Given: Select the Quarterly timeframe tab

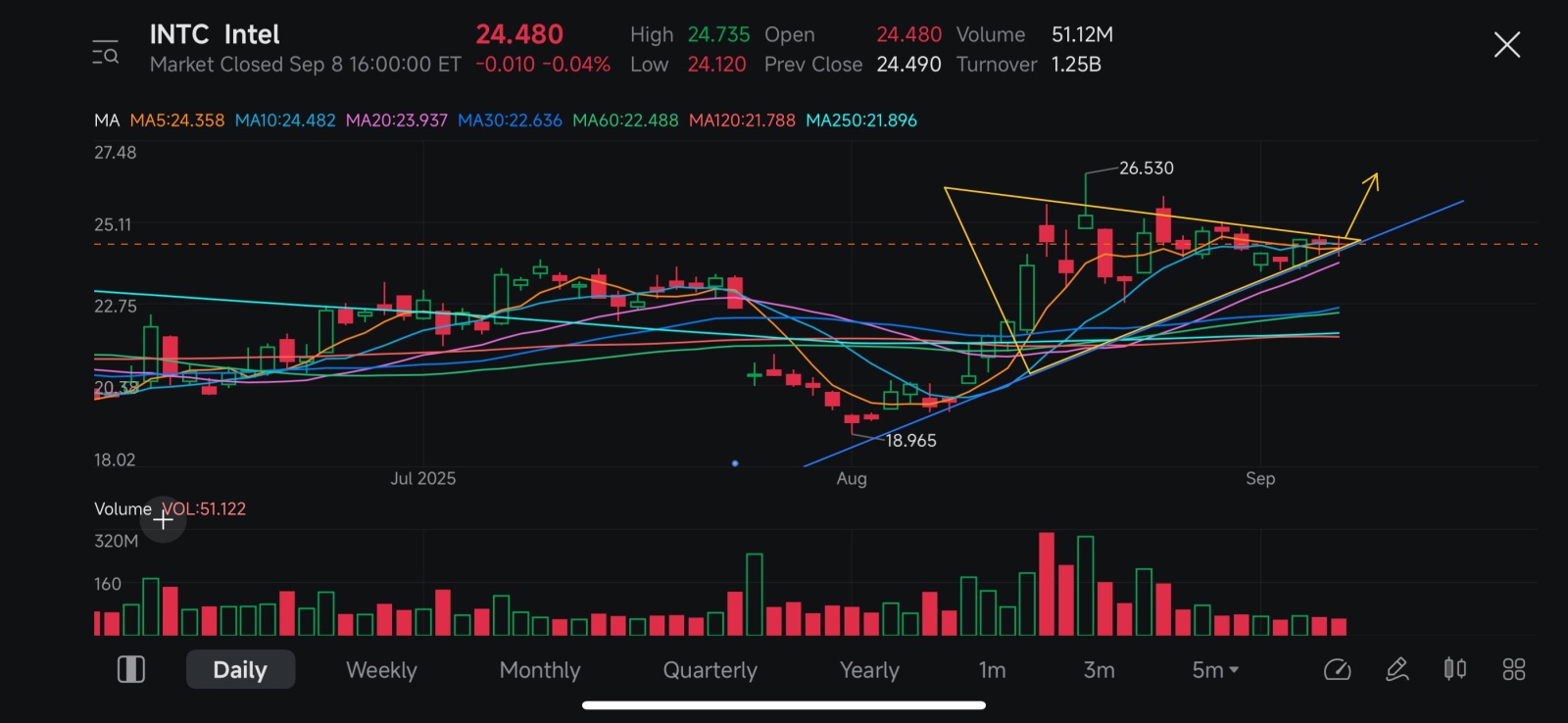Looking at the screenshot, I should 710,670.
